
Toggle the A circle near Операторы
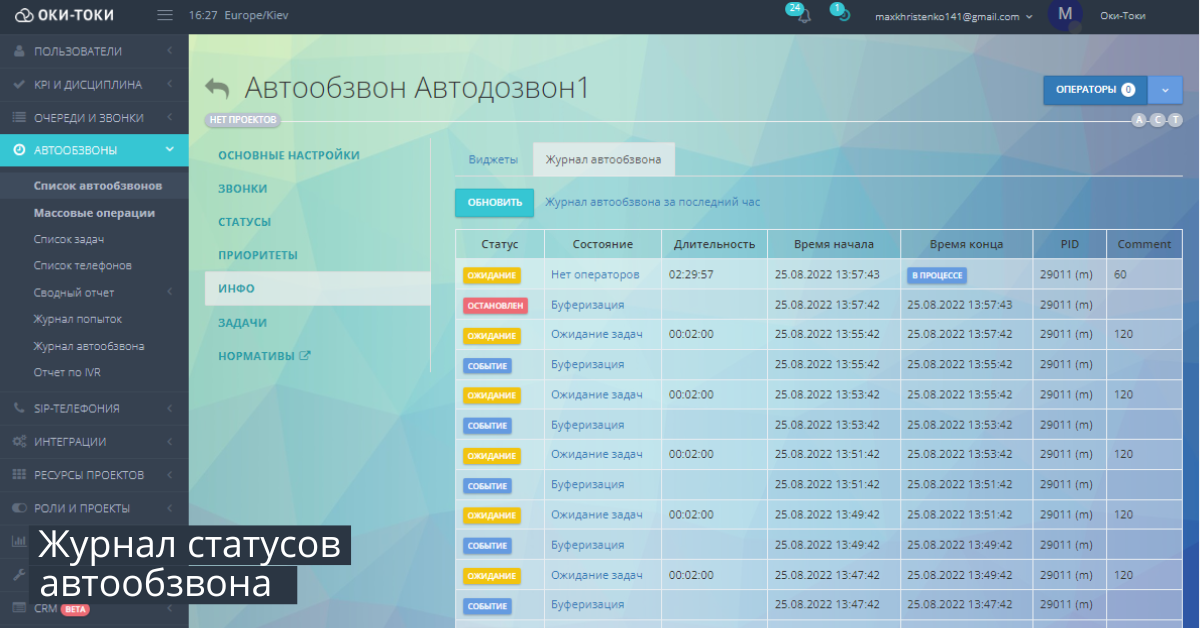[x=1139, y=119]
